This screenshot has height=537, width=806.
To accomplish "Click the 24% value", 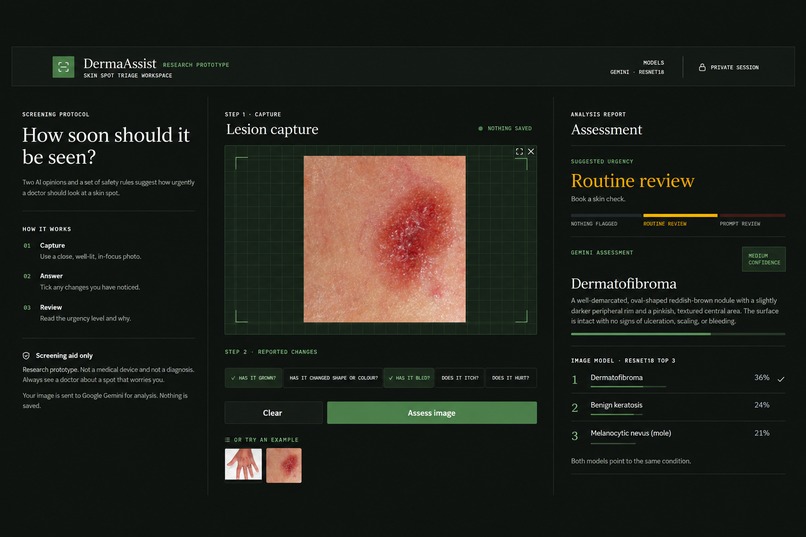I will (x=762, y=405).
